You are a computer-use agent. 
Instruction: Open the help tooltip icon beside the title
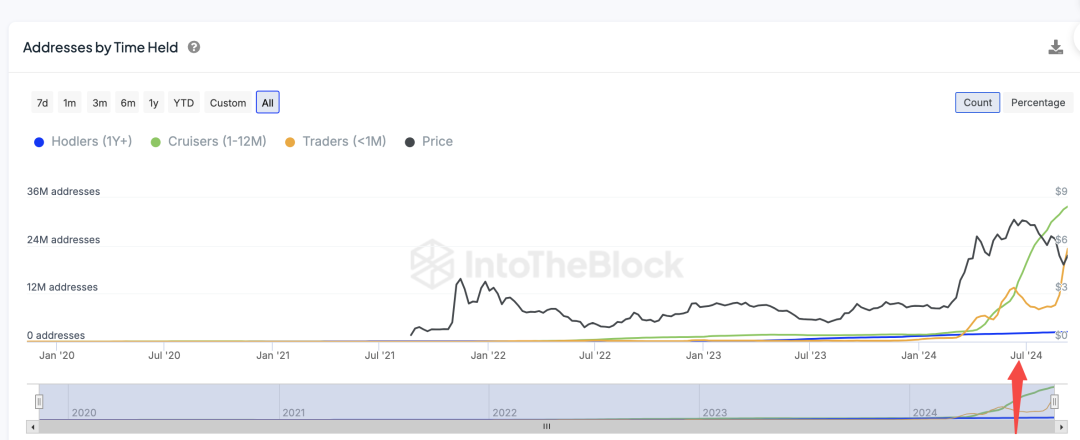point(194,47)
